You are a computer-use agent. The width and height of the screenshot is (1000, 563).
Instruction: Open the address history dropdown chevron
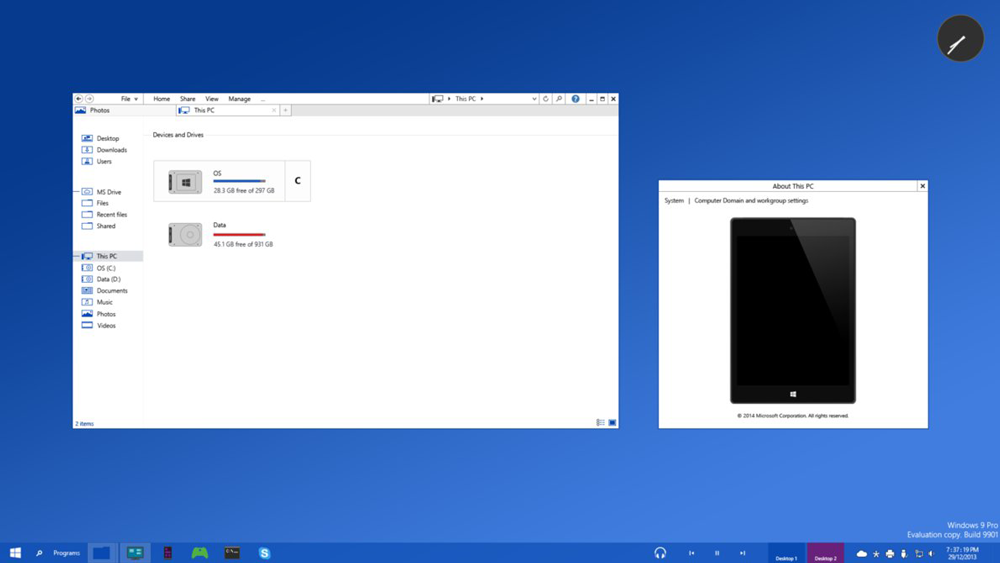pyautogui.click(x=534, y=99)
